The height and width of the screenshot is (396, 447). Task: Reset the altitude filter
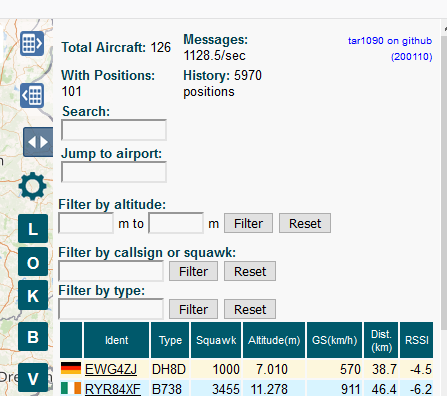point(305,223)
